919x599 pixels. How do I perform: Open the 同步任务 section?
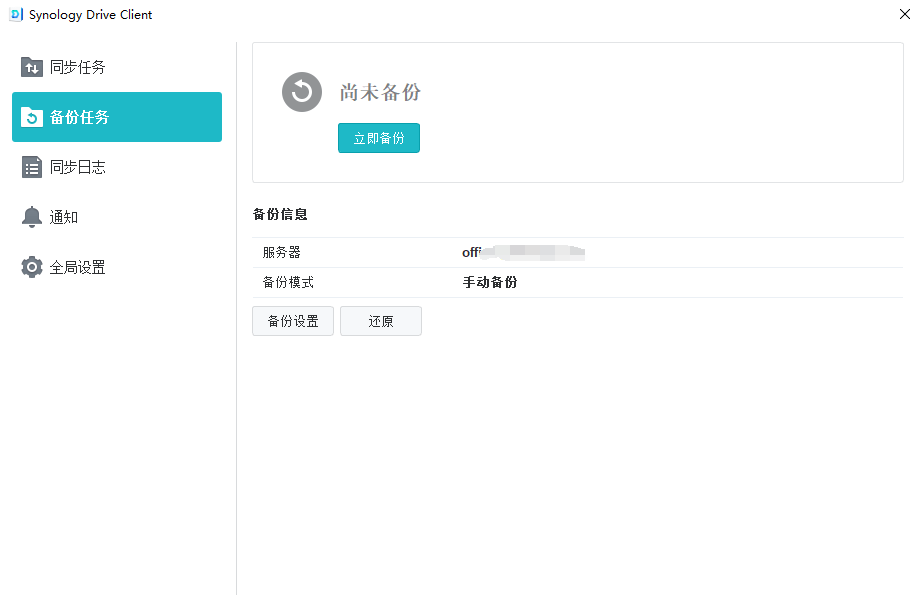coord(78,67)
